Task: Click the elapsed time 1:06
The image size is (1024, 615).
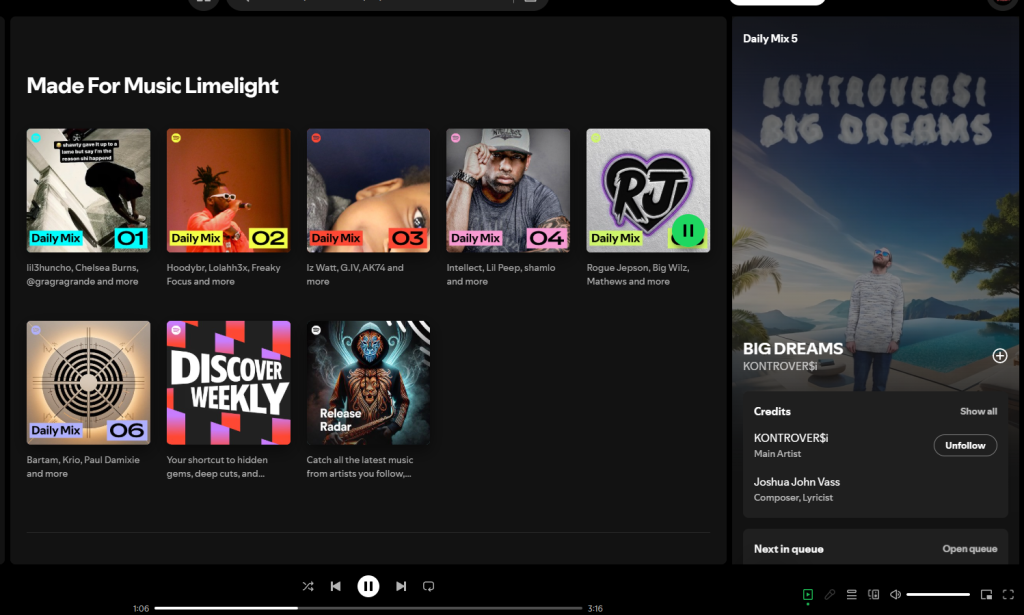Action: click(x=141, y=608)
